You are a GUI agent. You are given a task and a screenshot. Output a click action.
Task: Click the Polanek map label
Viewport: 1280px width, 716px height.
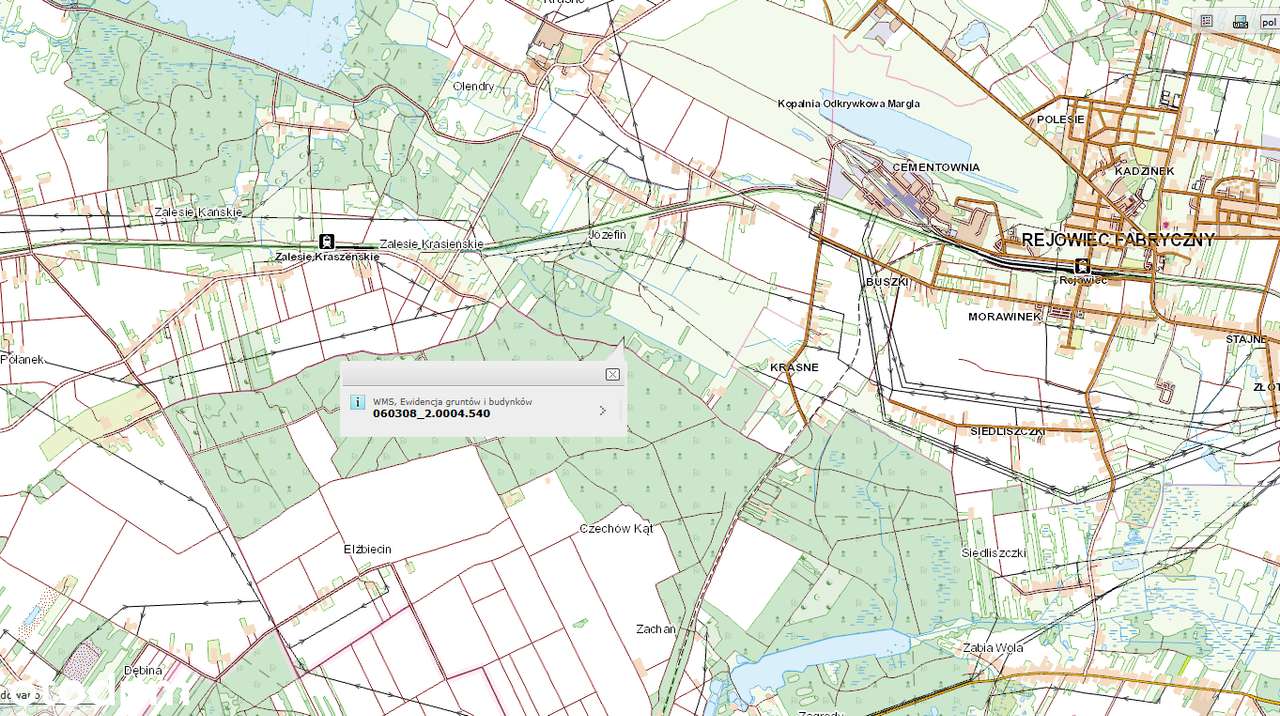tap(22, 359)
